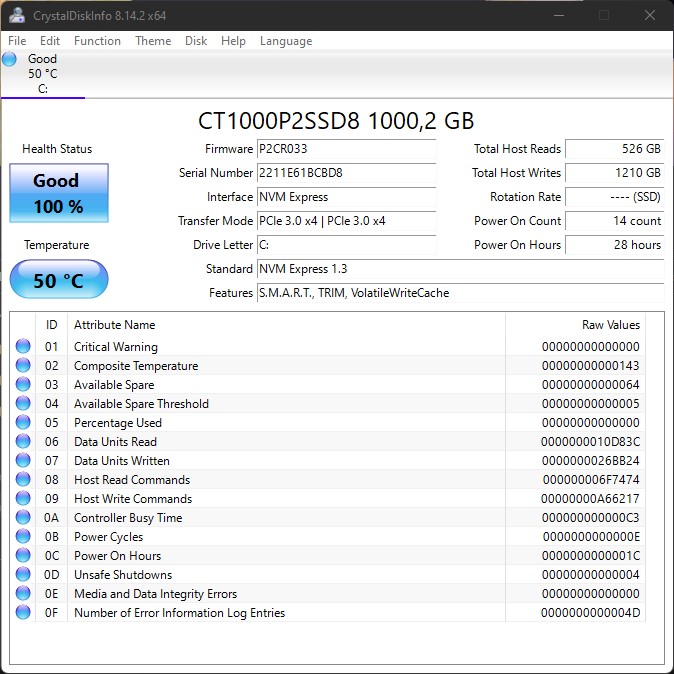Select the Controller Busy Time attribute name
Screen dimensions: 674x674
click(x=128, y=518)
